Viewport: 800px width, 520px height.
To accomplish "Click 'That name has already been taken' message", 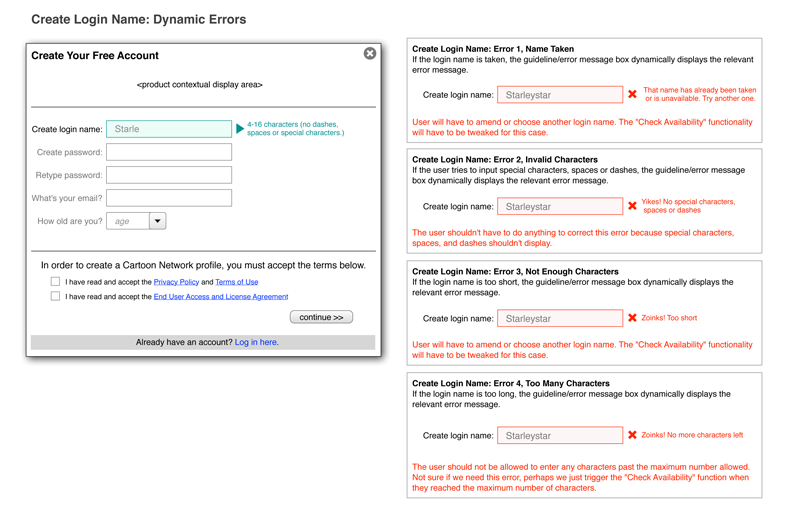I will (699, 94).
